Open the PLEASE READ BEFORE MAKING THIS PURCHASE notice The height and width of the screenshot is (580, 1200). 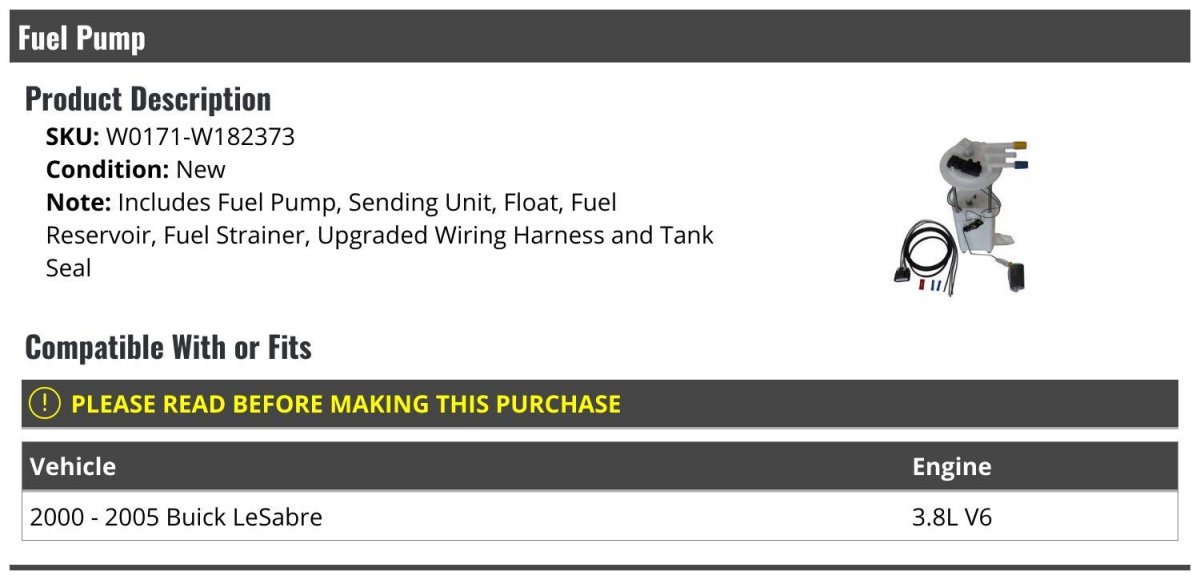pyautogui.click(x=346, y=404)
